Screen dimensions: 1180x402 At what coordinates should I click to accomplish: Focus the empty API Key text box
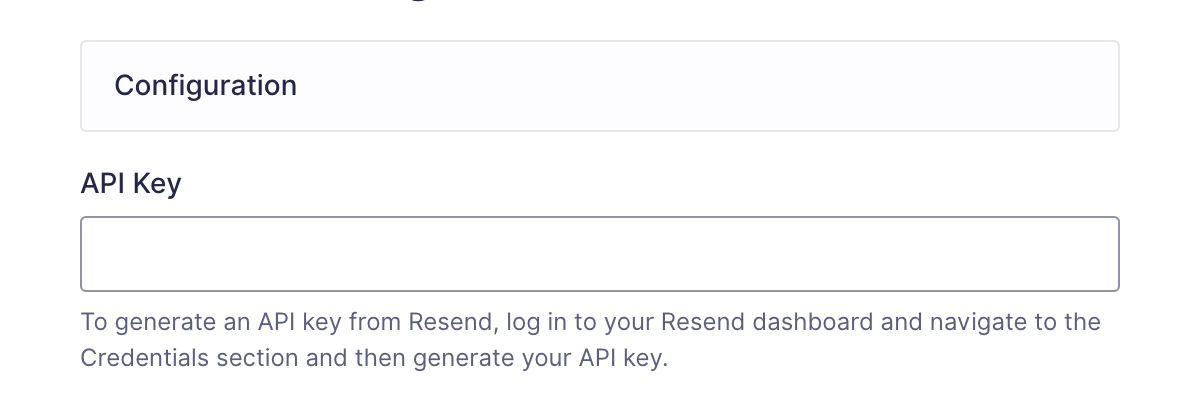(x=600, y=254)
